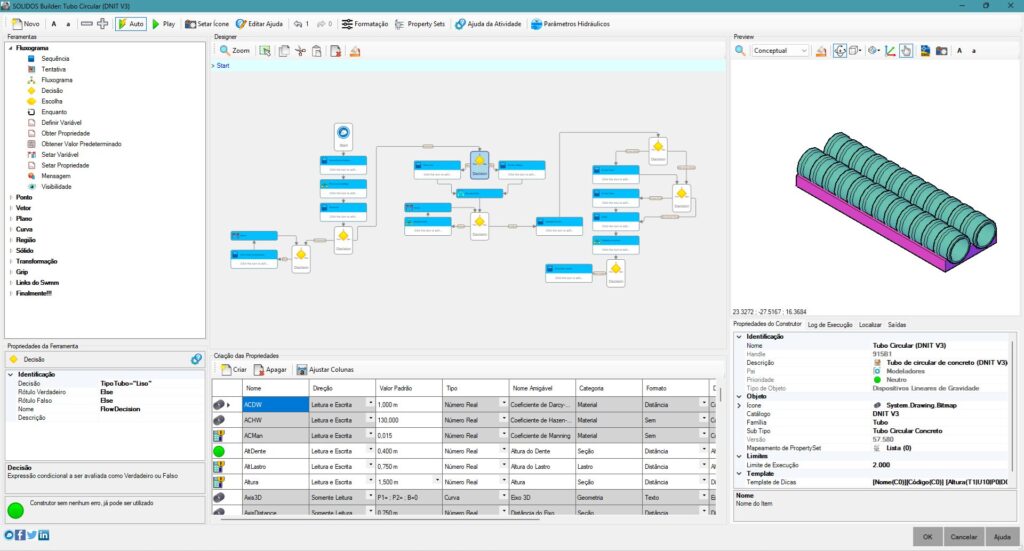Image resolution: width=1024 pixels, height=551 pixels.
Task: Click the large A font-increase icon in the top toolbar
Action: tap(54, 24)
